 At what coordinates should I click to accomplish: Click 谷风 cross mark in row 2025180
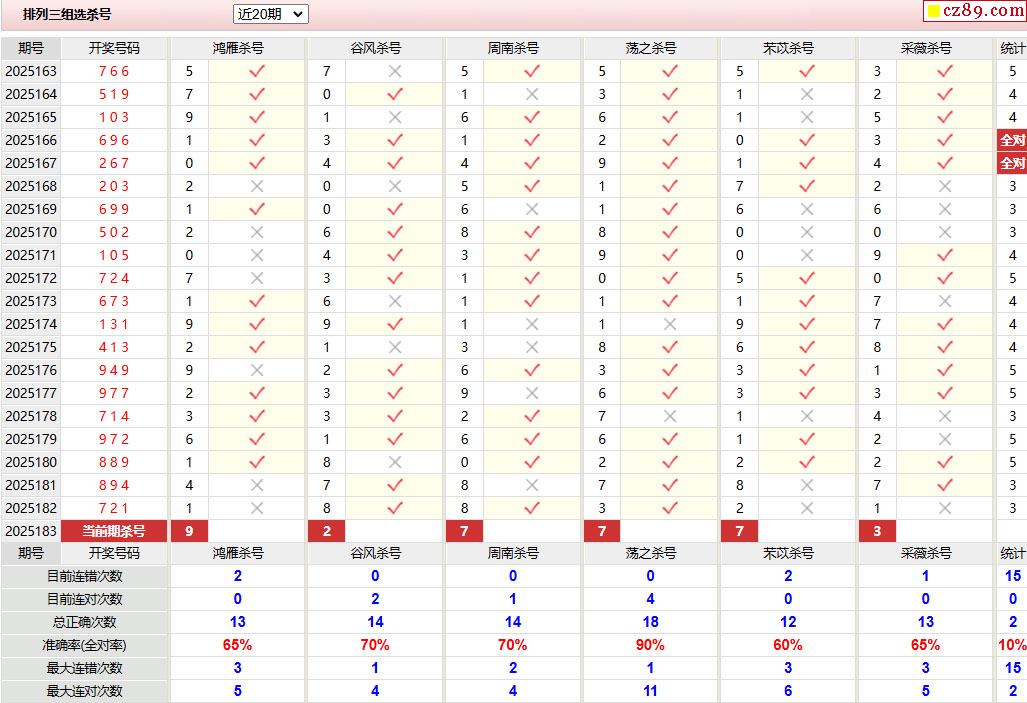(394, 462)
